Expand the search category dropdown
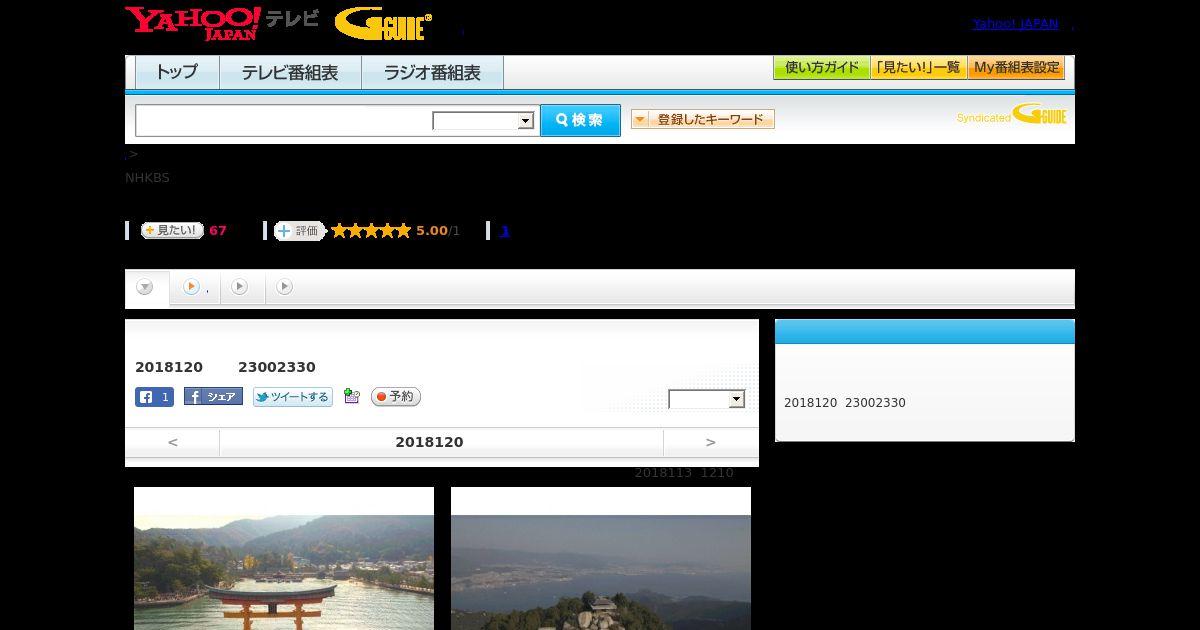The width and height of the screenshot is (1200, 630). click(x=484, y=121)
